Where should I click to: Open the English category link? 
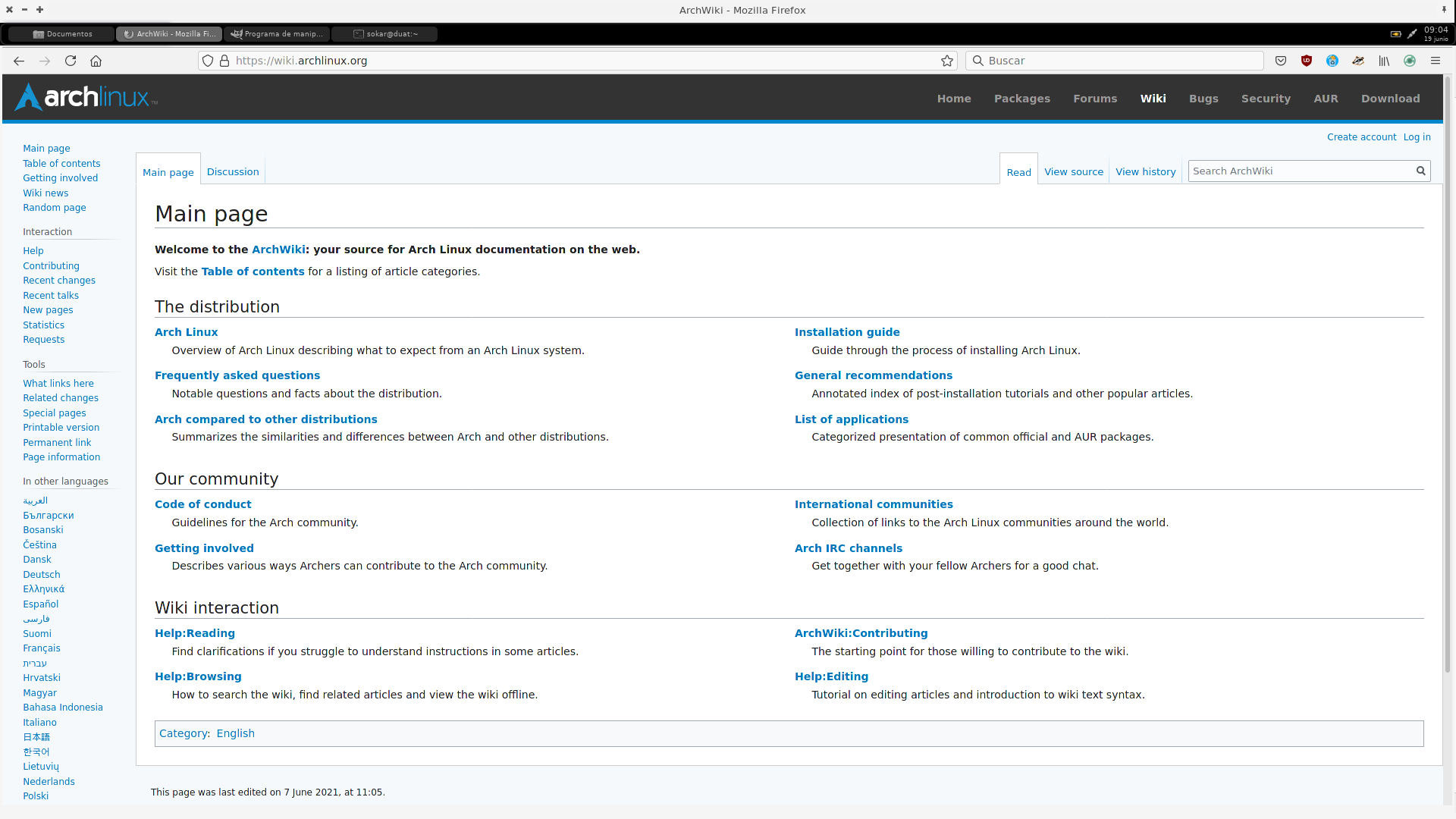click(x=236, y=733)
